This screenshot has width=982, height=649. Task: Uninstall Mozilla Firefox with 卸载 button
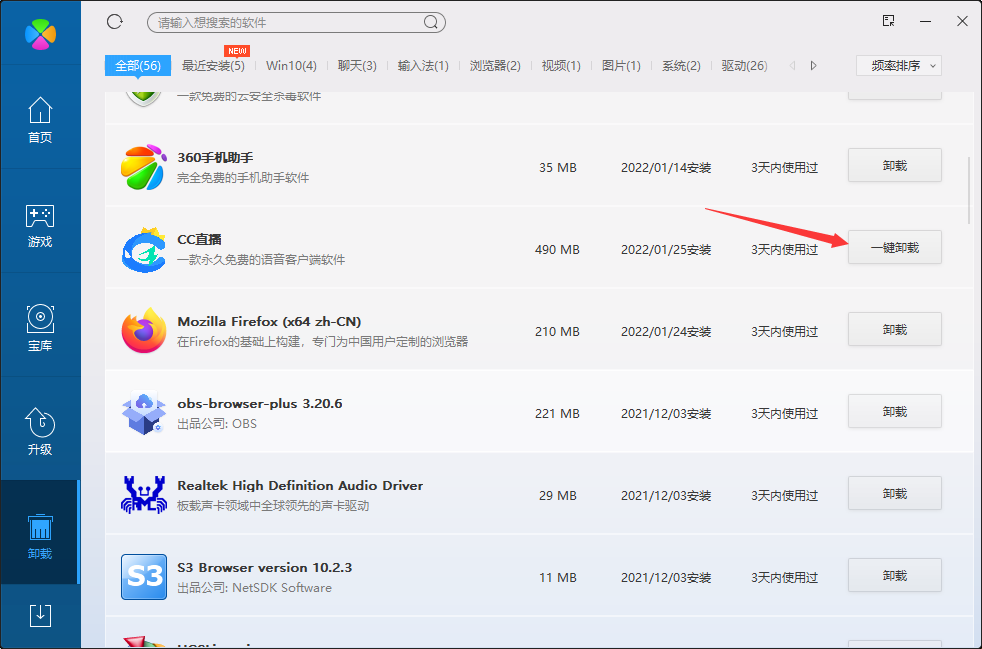pyautogui.click(x=895, y=330)
